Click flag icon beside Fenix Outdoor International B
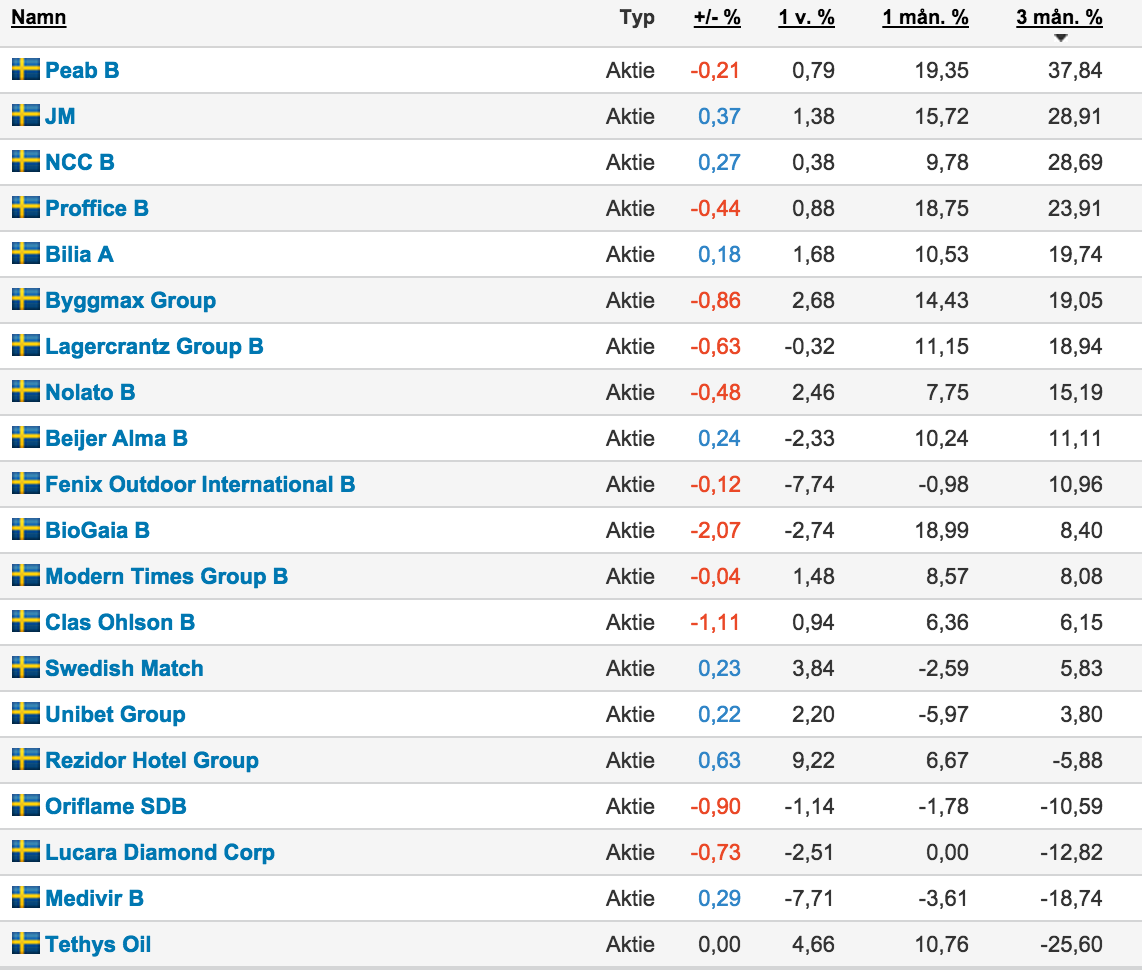Screen dimensions: 1142x980 coord(26,483)
